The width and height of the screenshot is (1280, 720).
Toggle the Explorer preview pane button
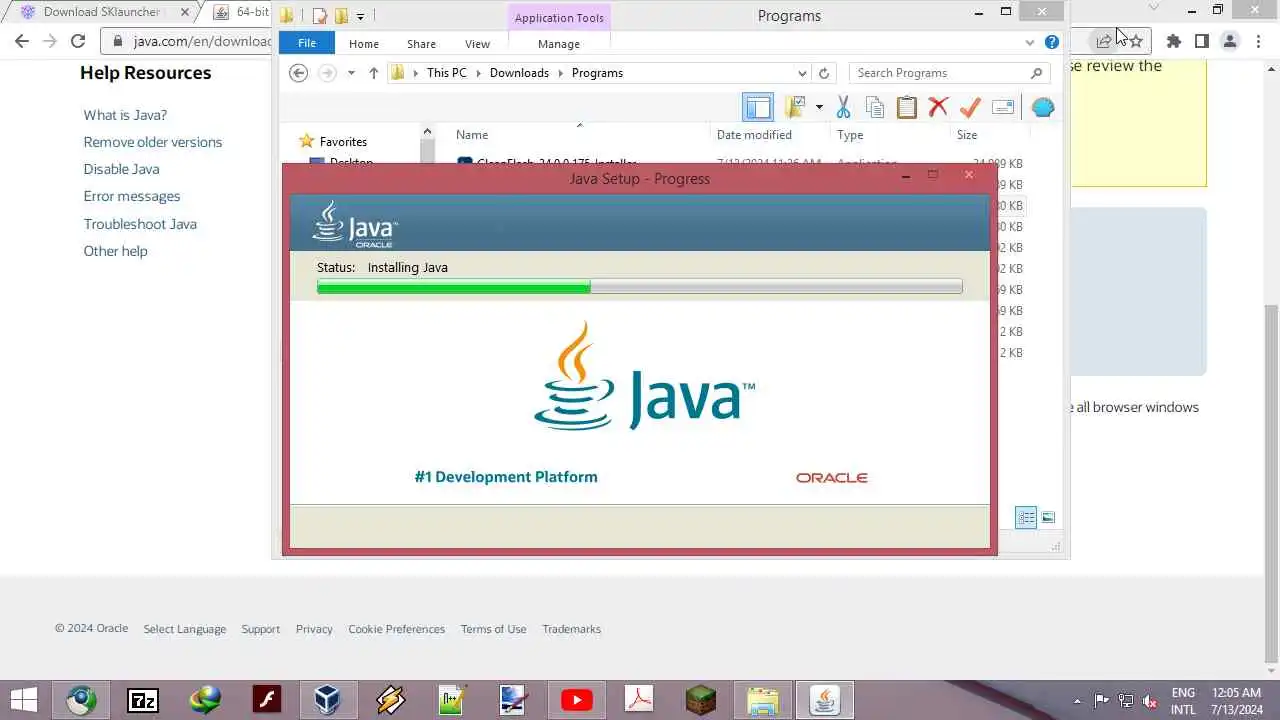(x=758, y=107)
